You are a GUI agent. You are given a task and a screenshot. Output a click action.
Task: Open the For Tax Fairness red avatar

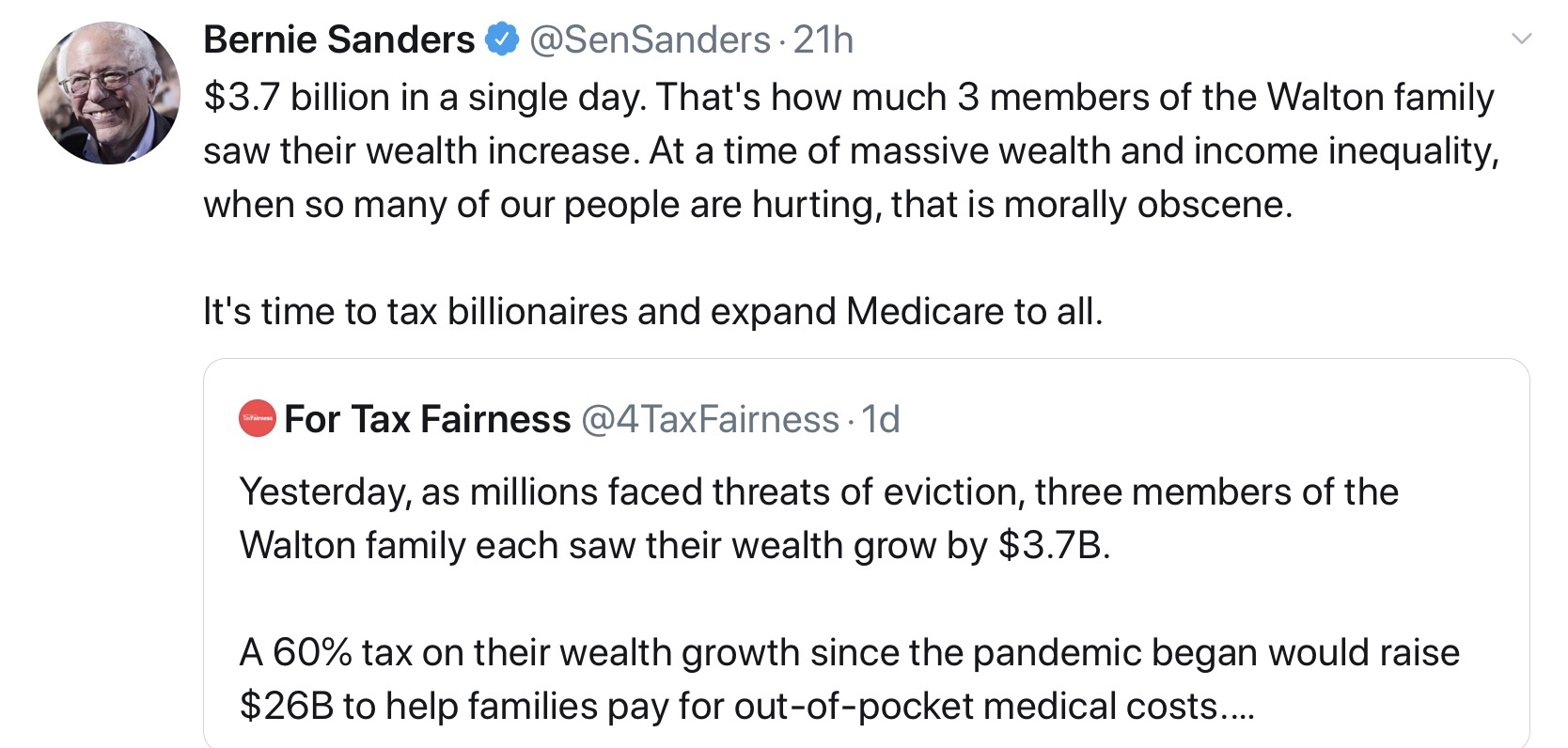click(257, 419)
